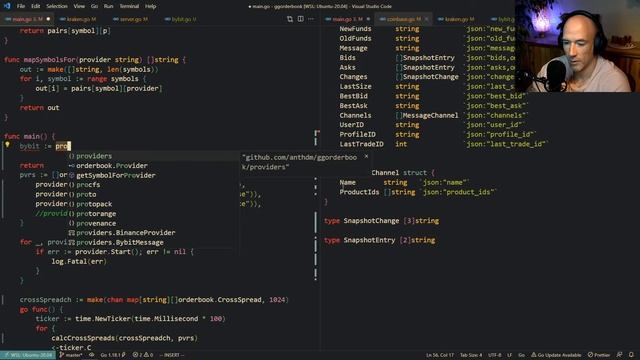This screenshot has height=360, width=640.
Task: Click the UTF-8 encoding selector
Action: [x=495, y=355]
